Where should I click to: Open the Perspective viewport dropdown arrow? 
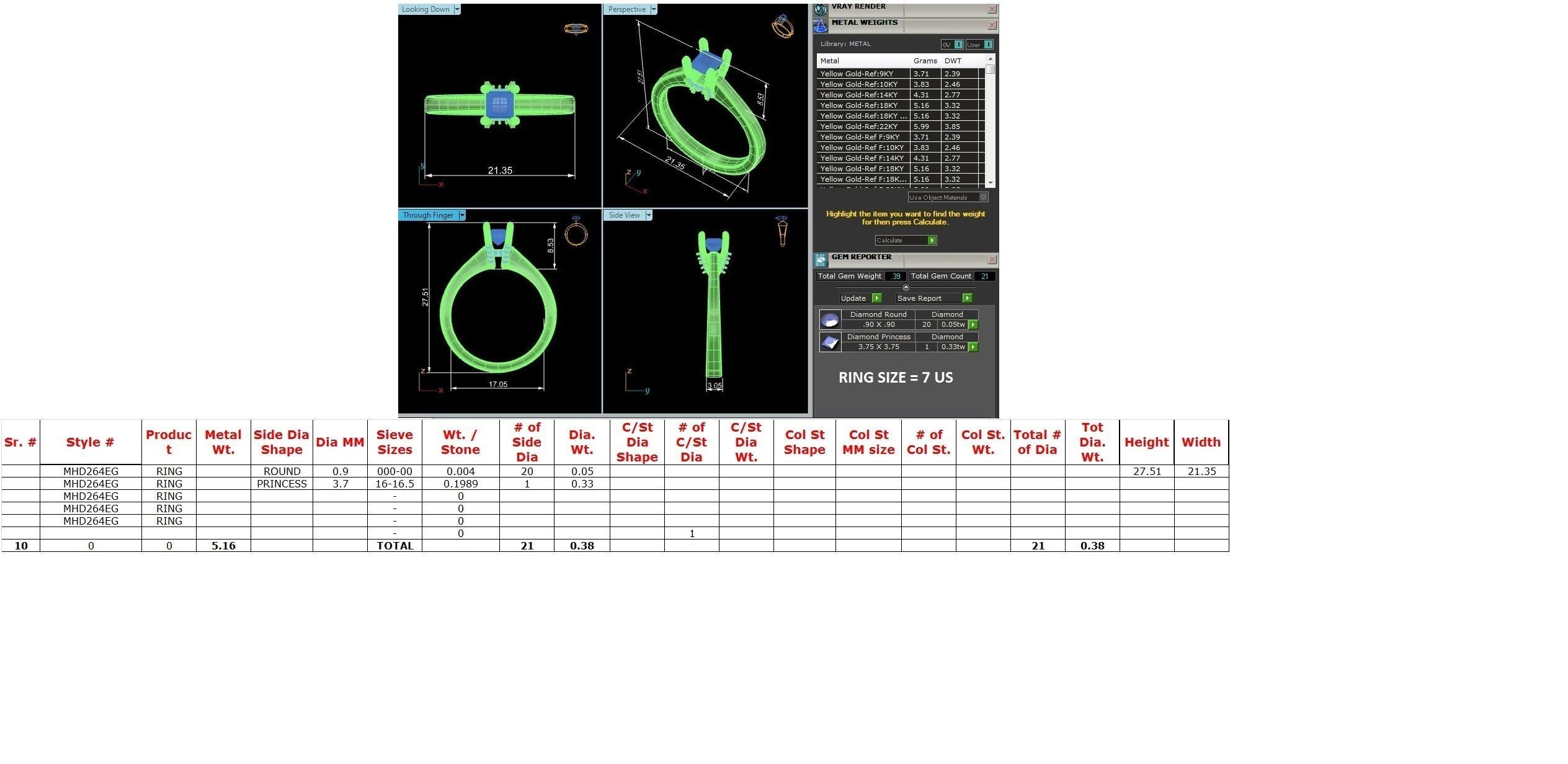[x=654, y=9]
